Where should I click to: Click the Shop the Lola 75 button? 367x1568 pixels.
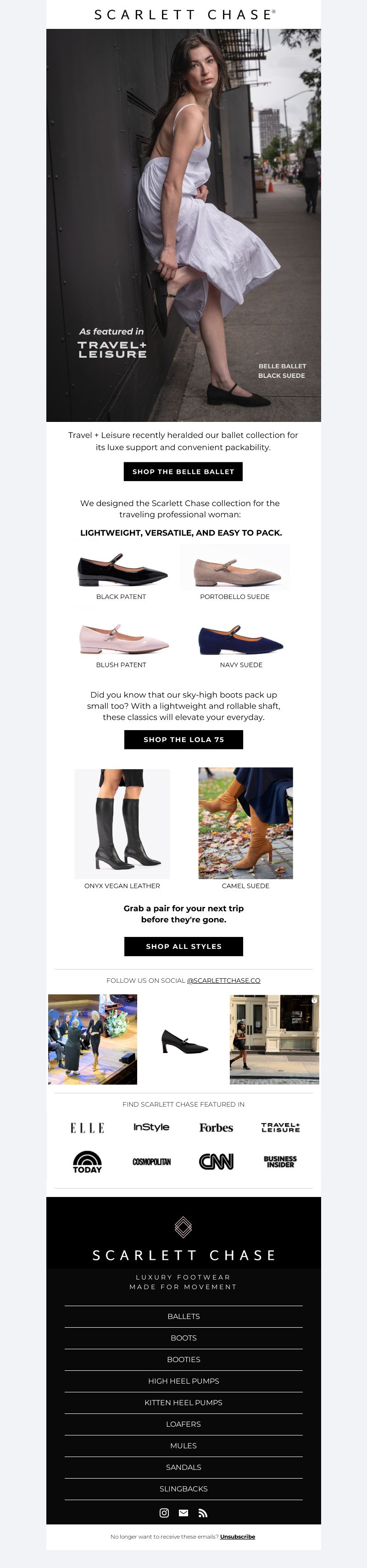[183, 740]
